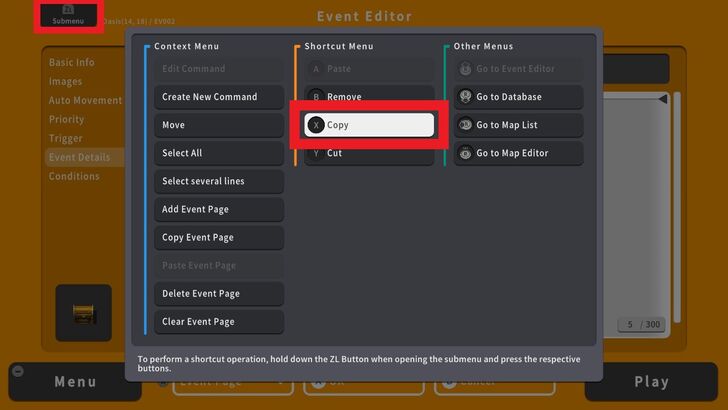Click Add Event Page
Image resolution: width=728 pixels, height=410 pixels.
pyautogui.click(x=218, y=210)
